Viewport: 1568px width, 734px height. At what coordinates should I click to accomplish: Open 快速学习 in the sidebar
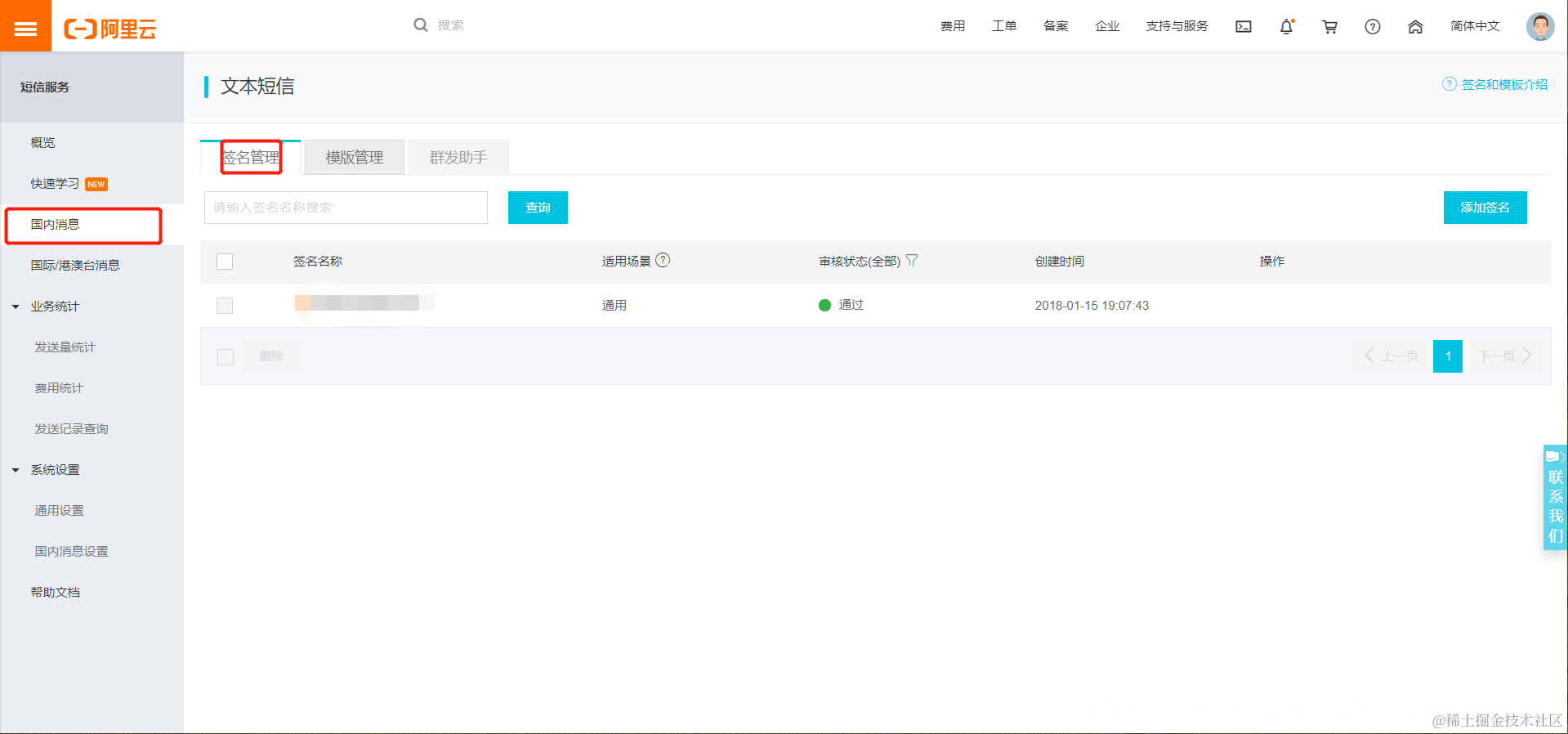56,184
